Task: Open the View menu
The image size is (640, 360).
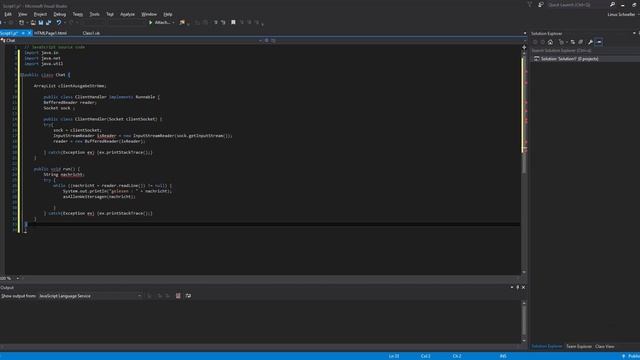Action: 22,14
